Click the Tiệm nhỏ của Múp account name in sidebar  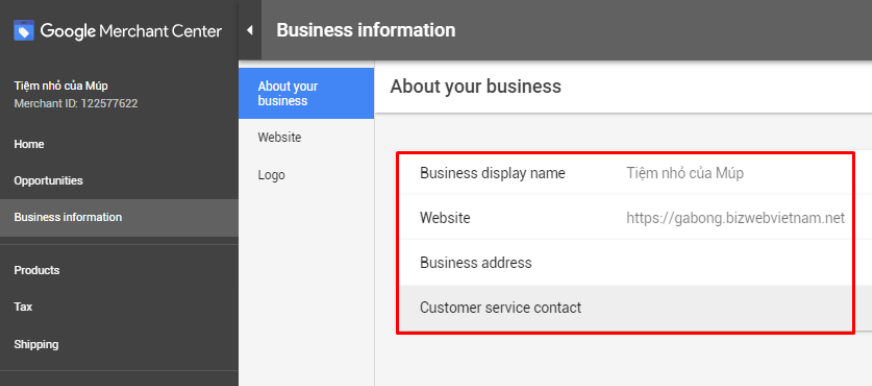click(x=61, y=86)
